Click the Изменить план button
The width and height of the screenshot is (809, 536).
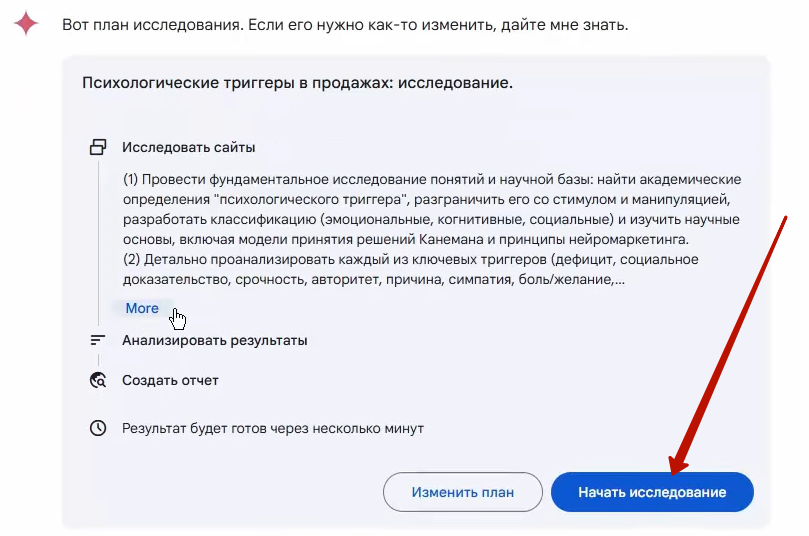[x=463, y=492]
